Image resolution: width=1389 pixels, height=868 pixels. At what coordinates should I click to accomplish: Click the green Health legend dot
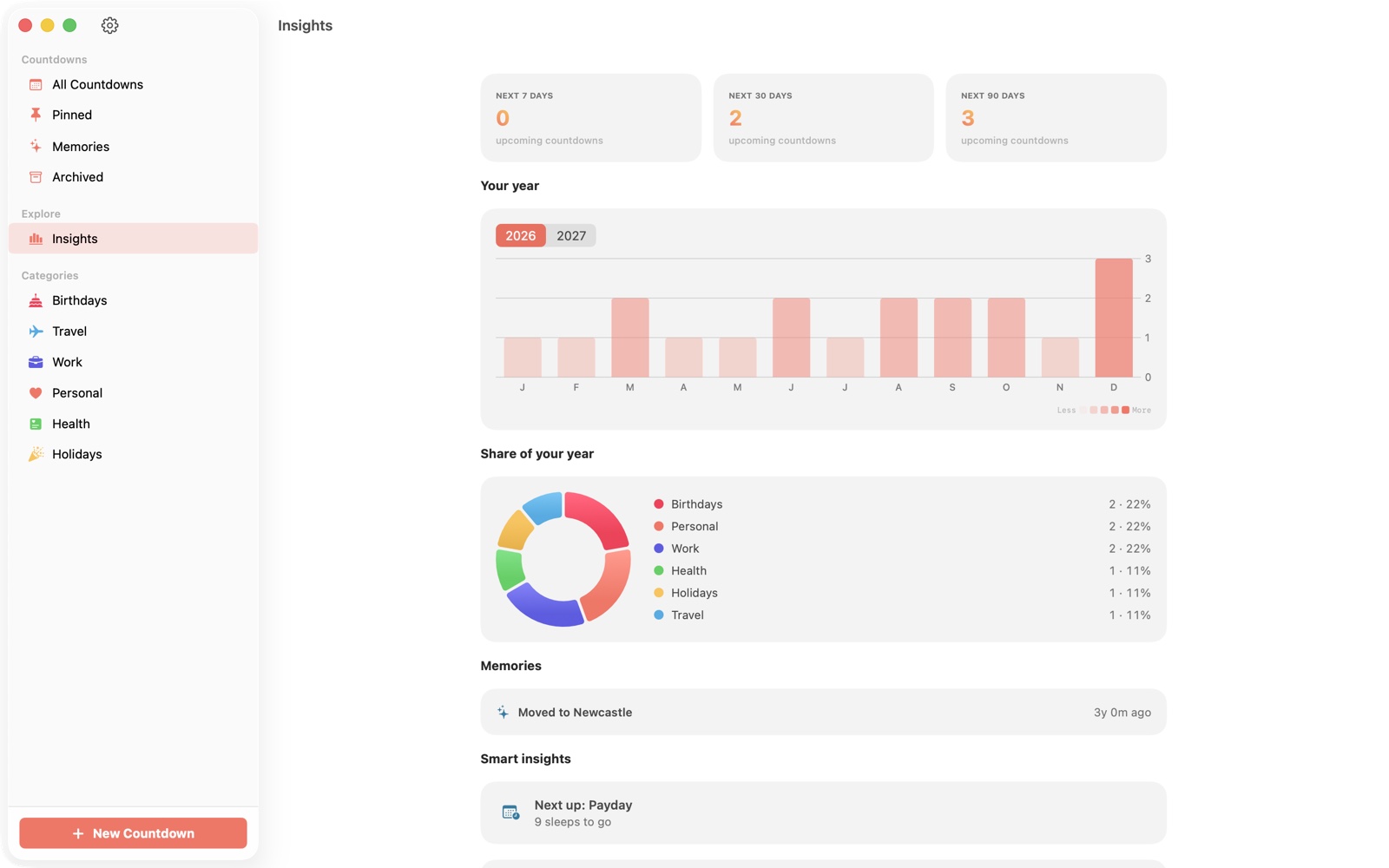(x=659, y=570)
